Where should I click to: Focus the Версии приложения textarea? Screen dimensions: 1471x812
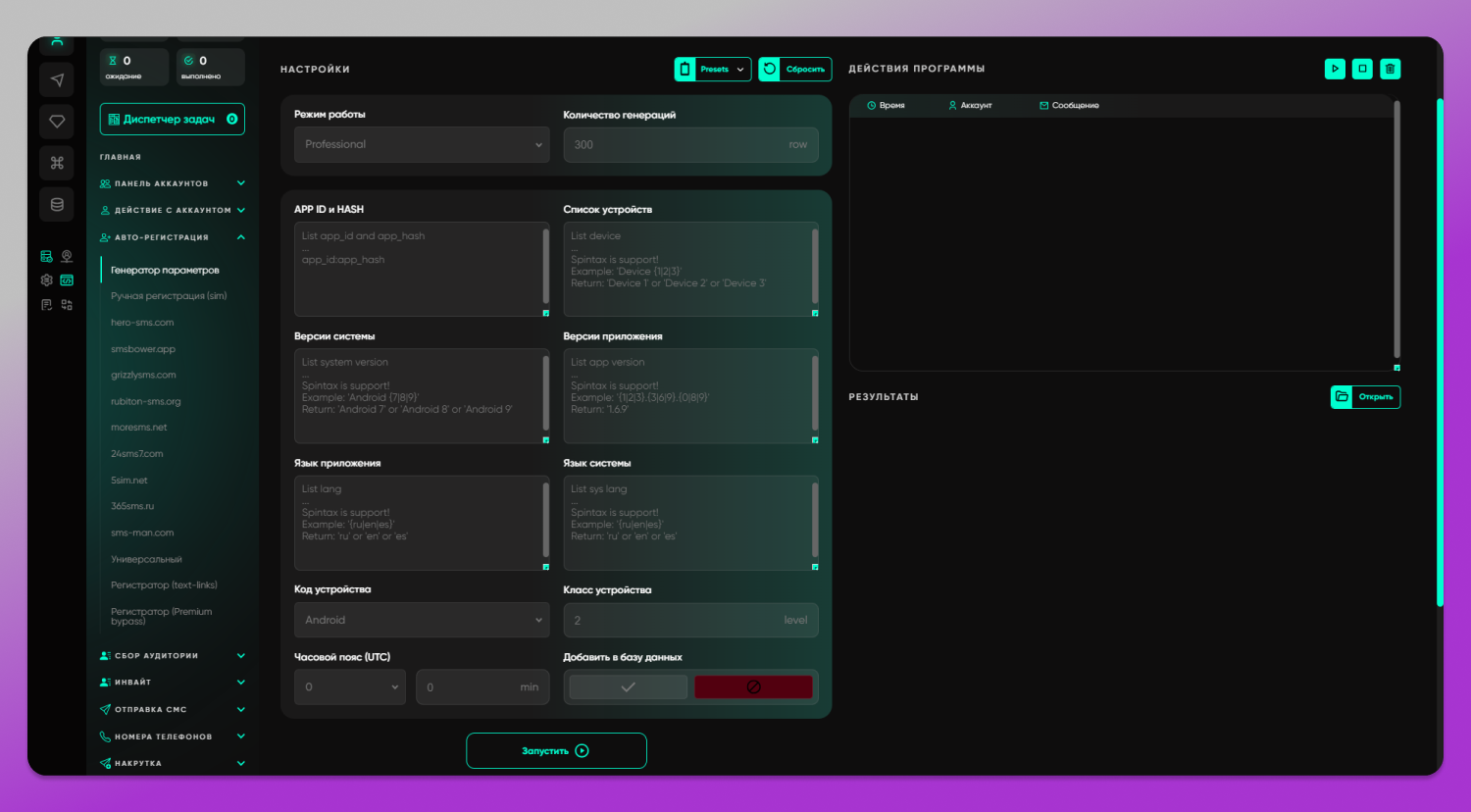pyautogui.click(x=691, y=396)
